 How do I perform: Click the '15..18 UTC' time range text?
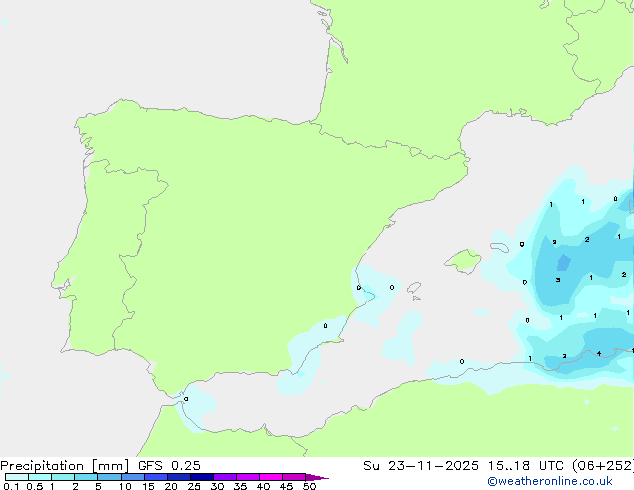click(525, 466)
